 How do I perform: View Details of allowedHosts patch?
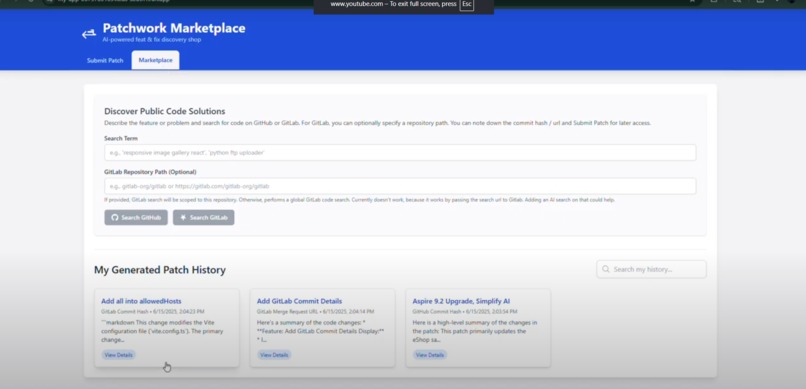coord(118,355)
